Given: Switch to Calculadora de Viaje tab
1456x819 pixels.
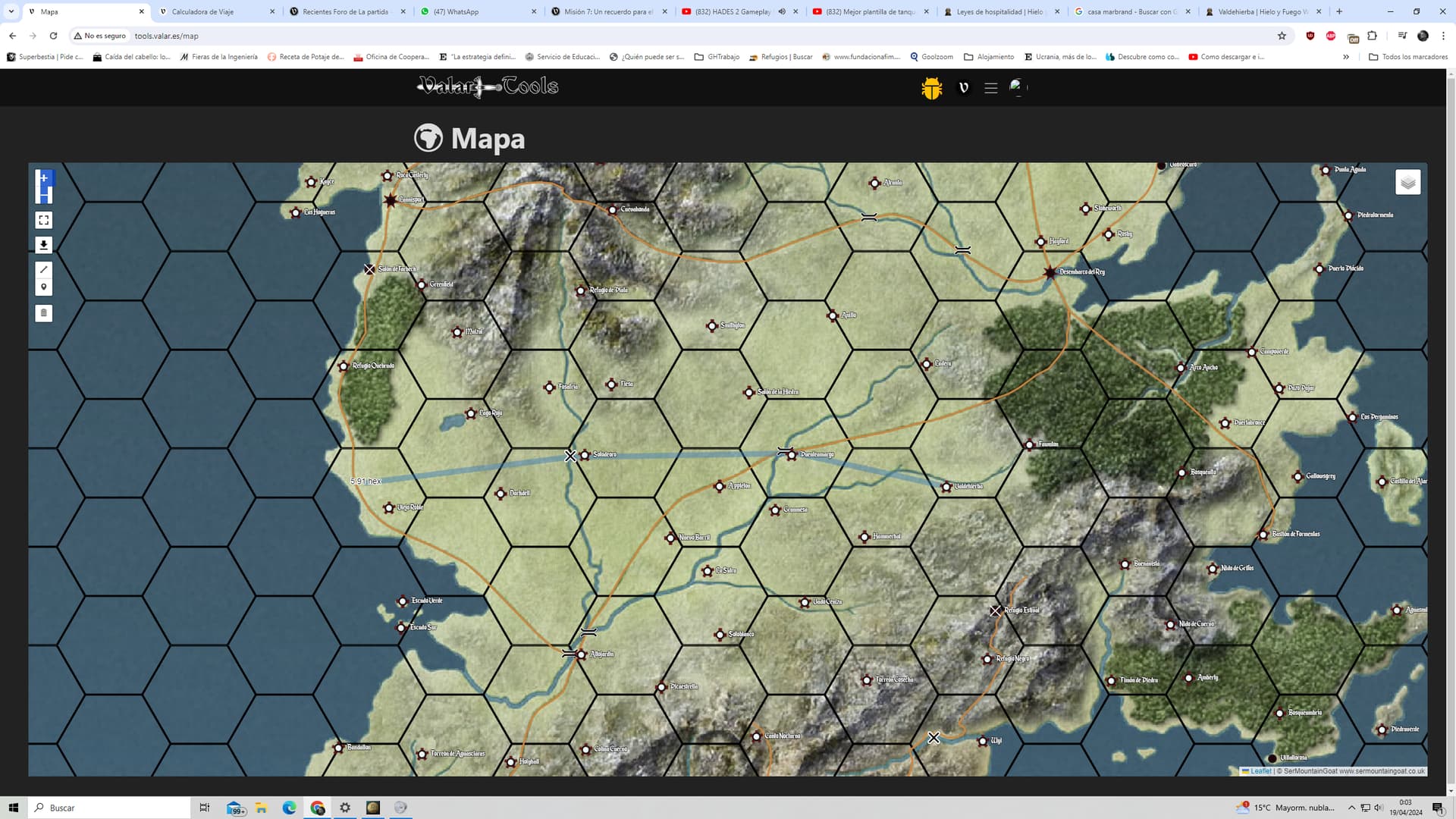Looking at the screenshot, I should point(216,11).
